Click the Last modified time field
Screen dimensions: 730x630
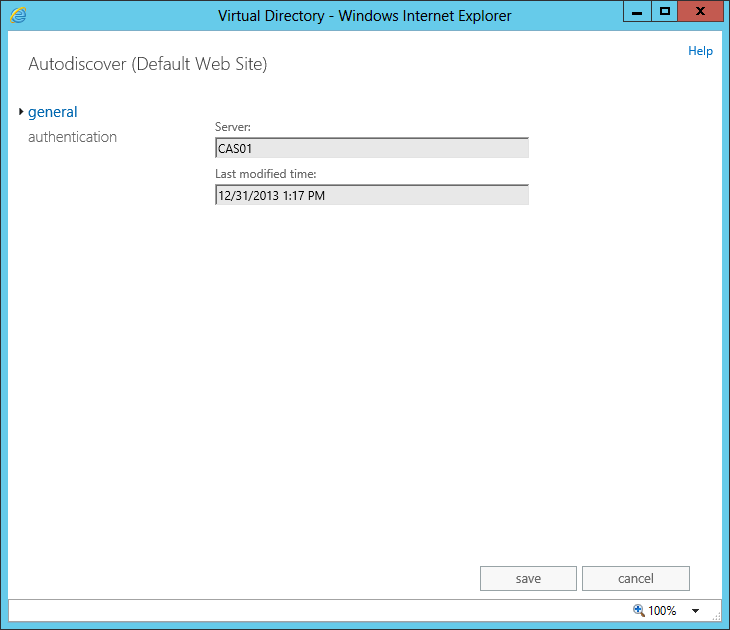[x=371, y=196]
